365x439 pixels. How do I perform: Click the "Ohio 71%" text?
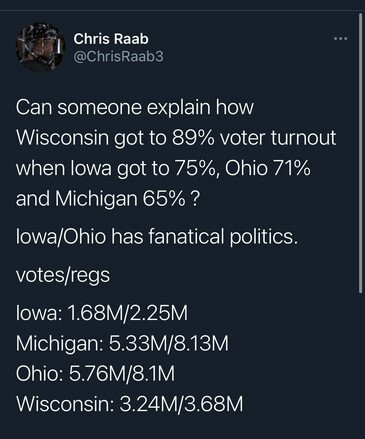click(x=268, y=168)
